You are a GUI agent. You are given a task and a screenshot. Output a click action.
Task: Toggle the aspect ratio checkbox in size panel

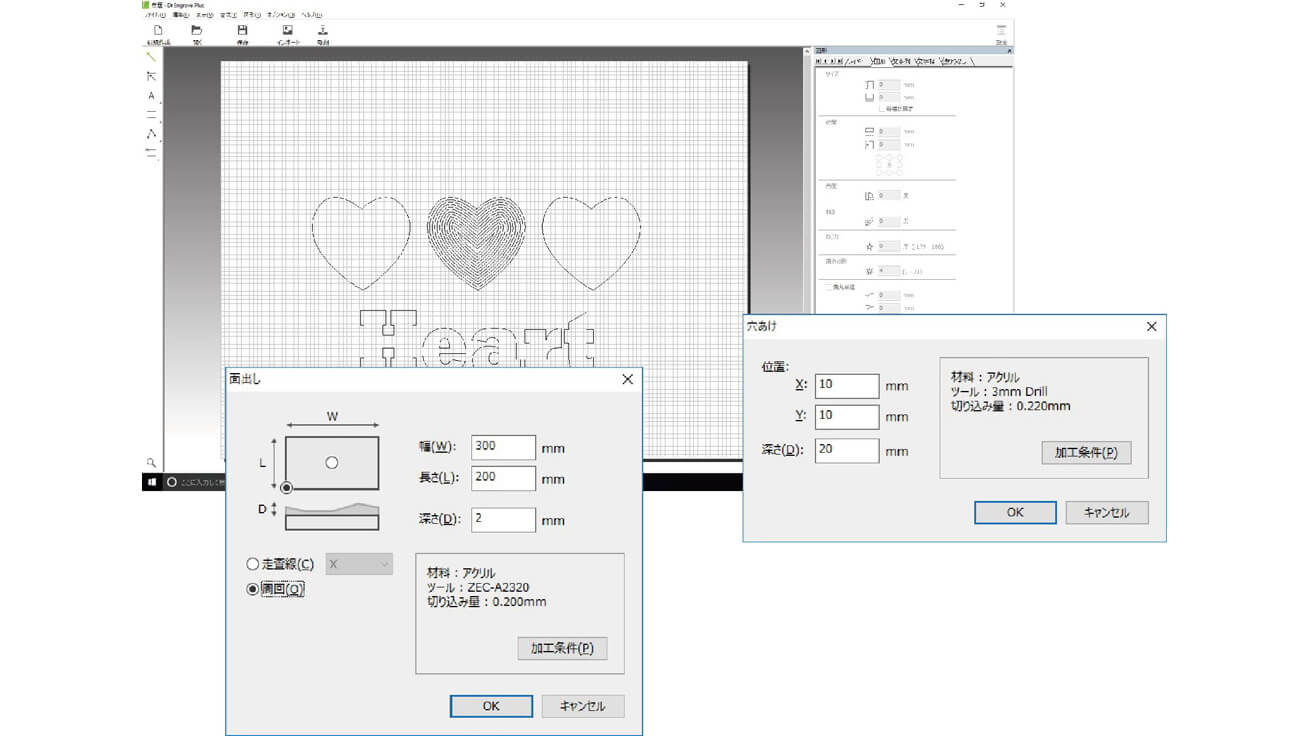[x=881, y=108]
